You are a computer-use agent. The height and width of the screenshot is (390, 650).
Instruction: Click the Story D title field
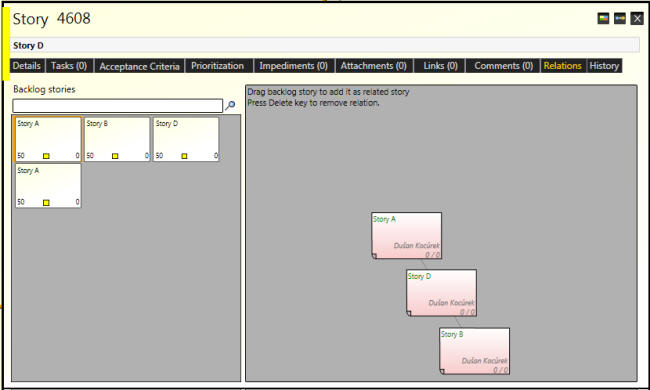click(325, 45)
